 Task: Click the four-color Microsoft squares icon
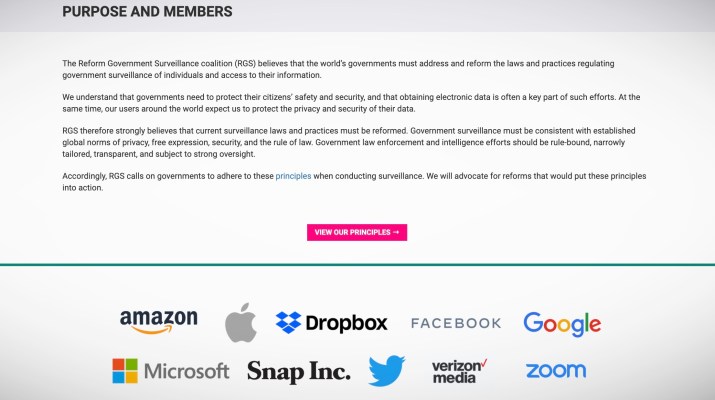(x=125, y=371)
